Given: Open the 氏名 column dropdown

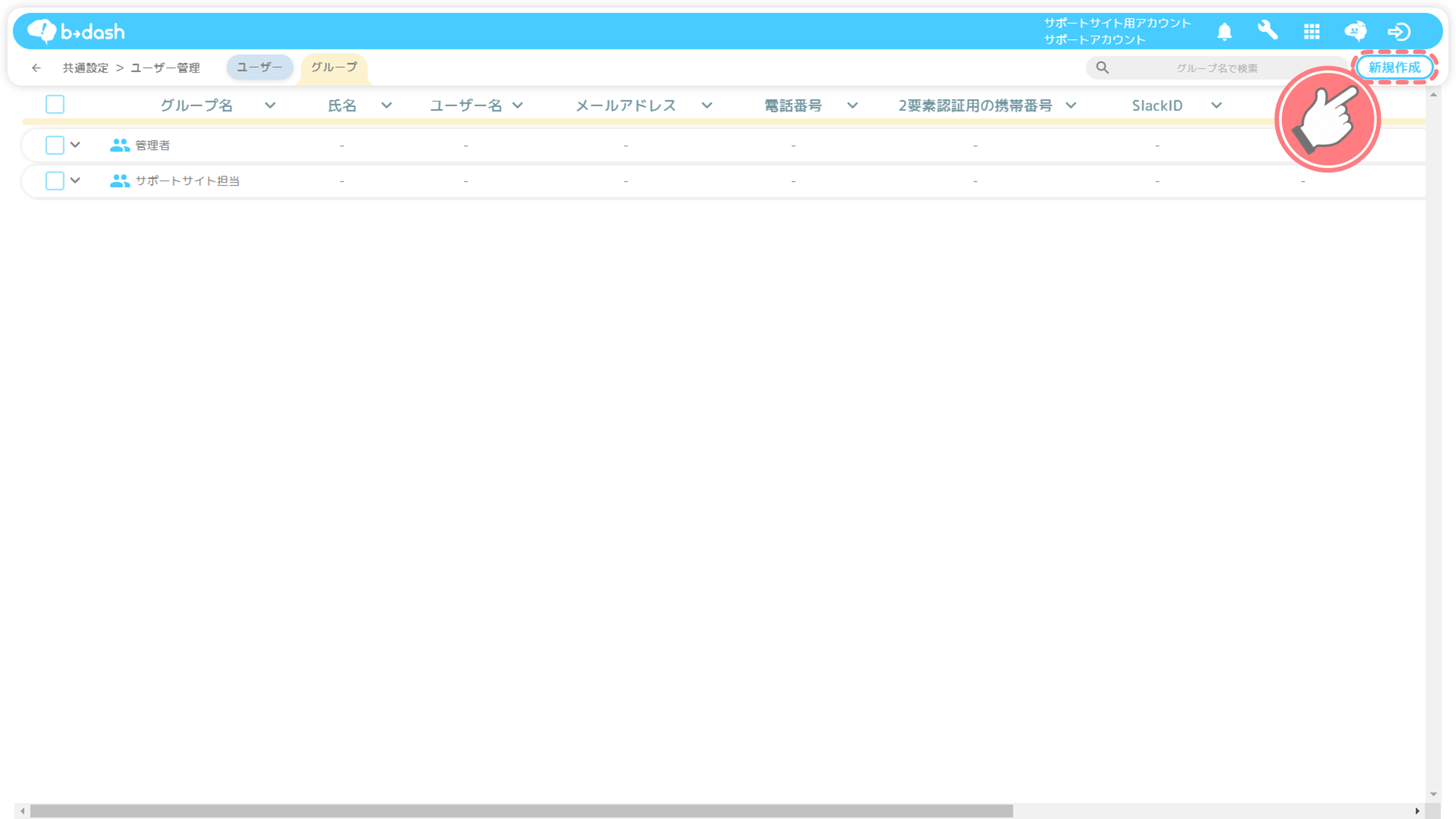Looking at the screenshot, I should pos(387,106).
